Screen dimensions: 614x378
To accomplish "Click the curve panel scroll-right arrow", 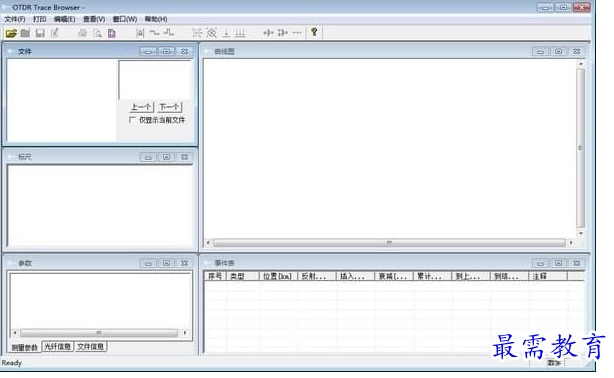I will (571, 243).
